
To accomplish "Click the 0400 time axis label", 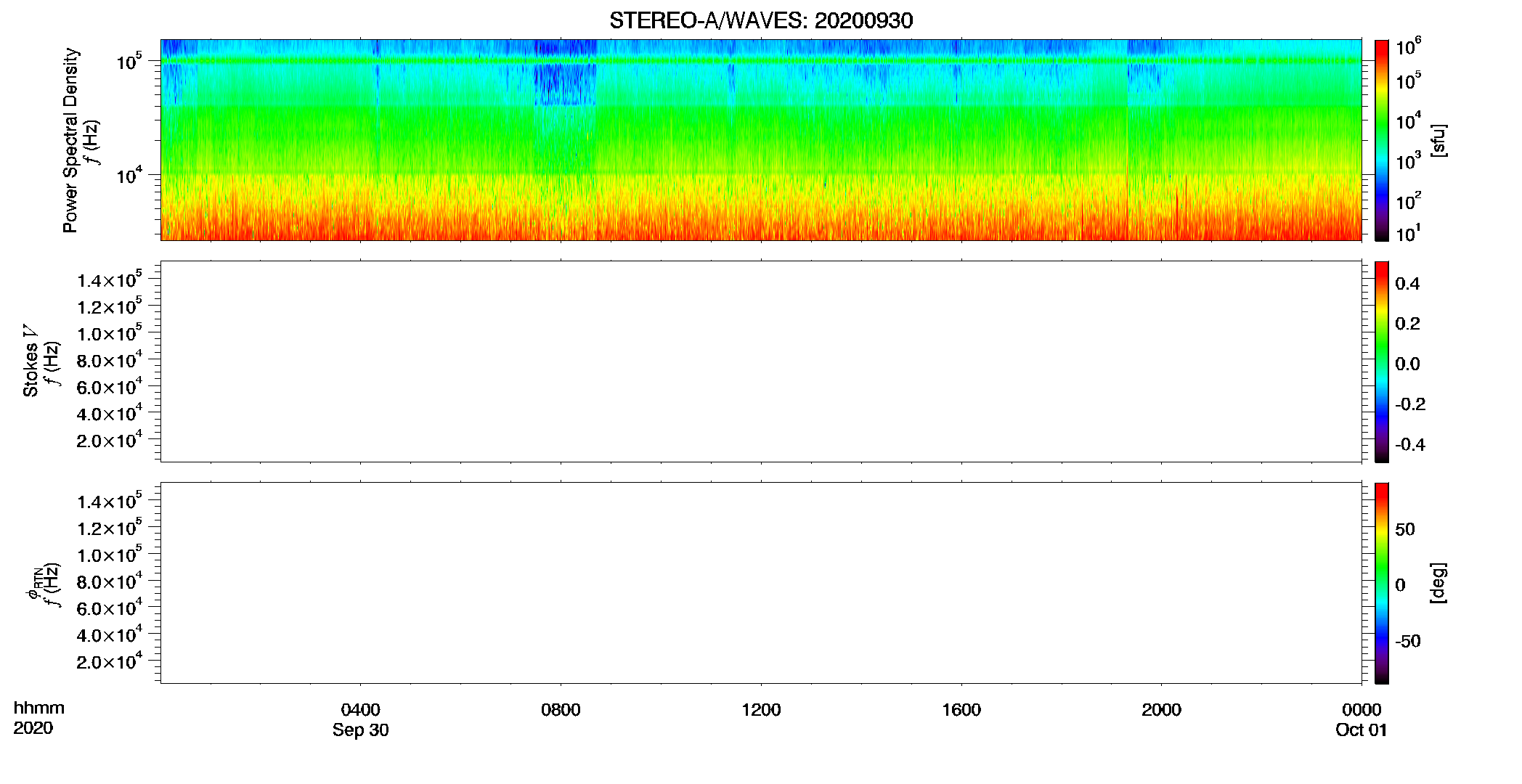I will point(360,709).
